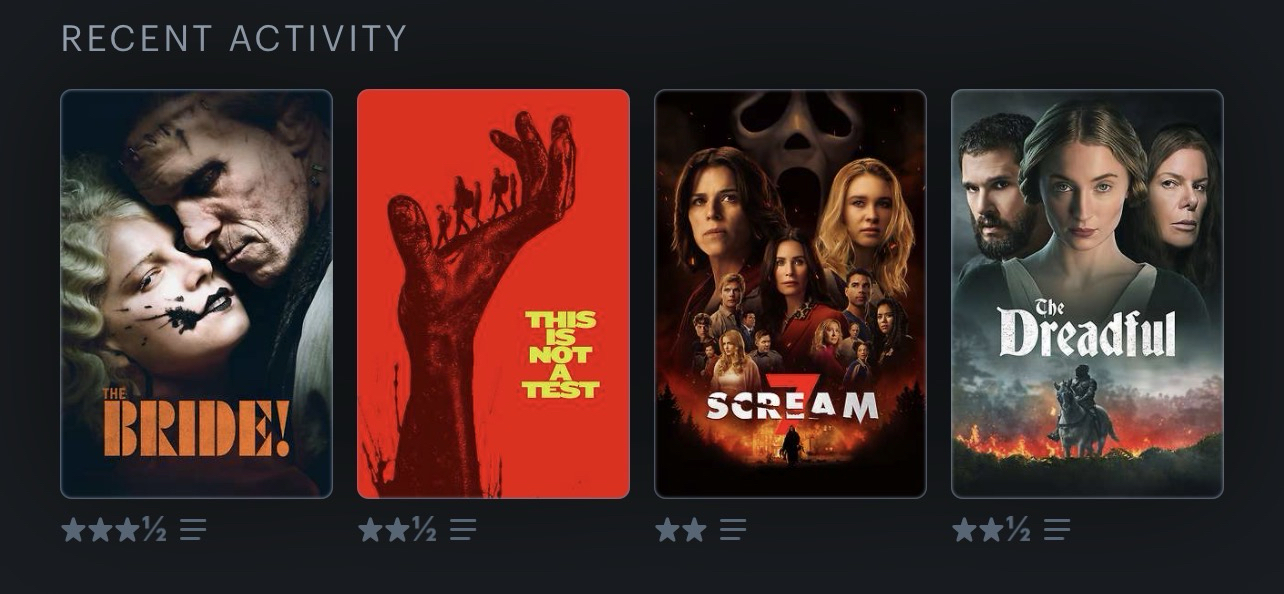Image resolution: width=1284 pixels, height=594 pixels.
Task: Click the second star under The Dreadful
Action: coord(992,530)
